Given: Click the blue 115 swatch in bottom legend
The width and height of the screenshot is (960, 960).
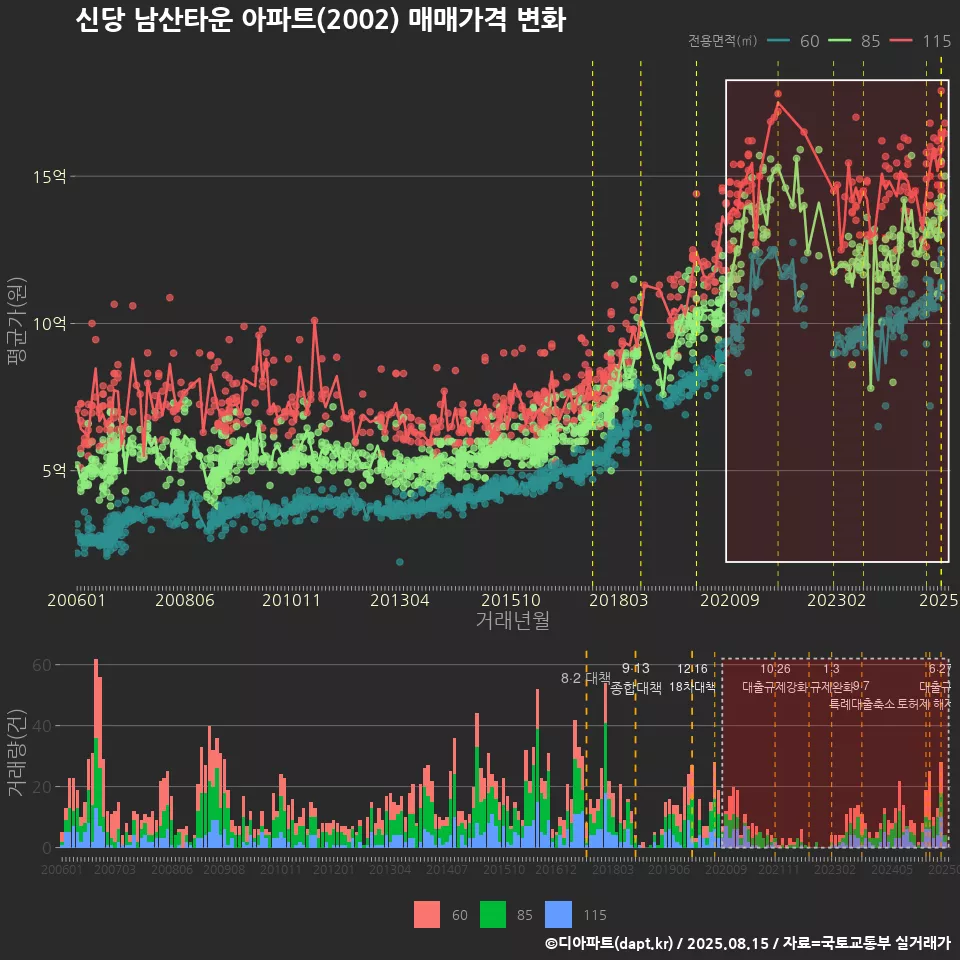Looking at the screenshot, I should [558, 915].
